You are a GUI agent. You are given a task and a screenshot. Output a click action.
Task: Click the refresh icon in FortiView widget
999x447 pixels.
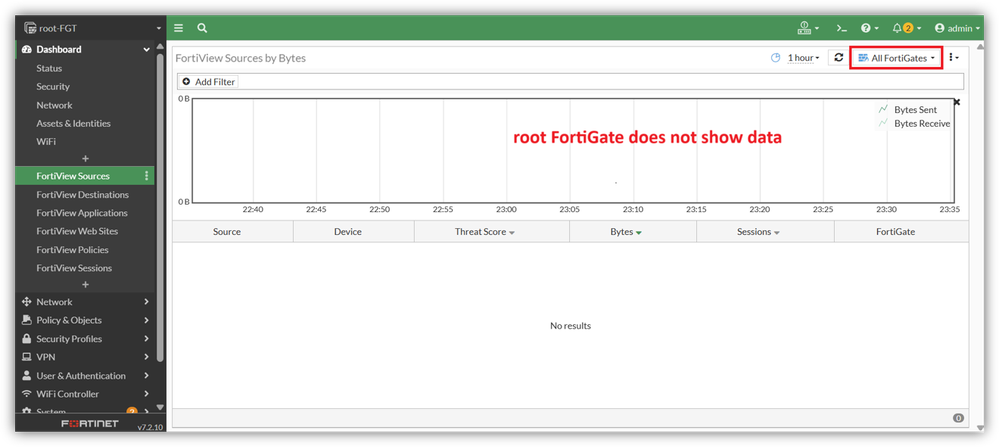pos(838,57)
